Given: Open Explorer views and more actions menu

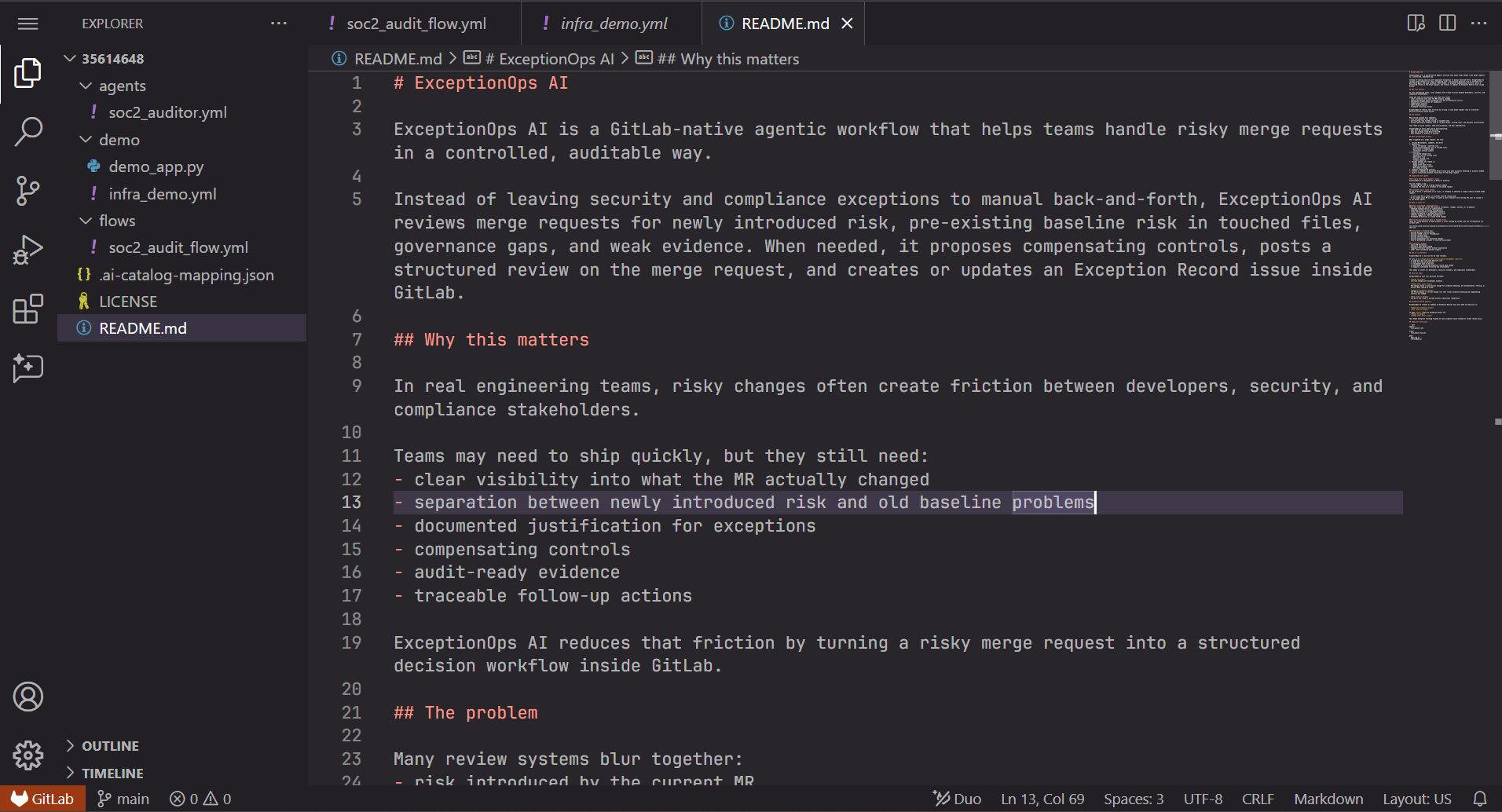Looking at the screenshot, I should click(279, 24).
